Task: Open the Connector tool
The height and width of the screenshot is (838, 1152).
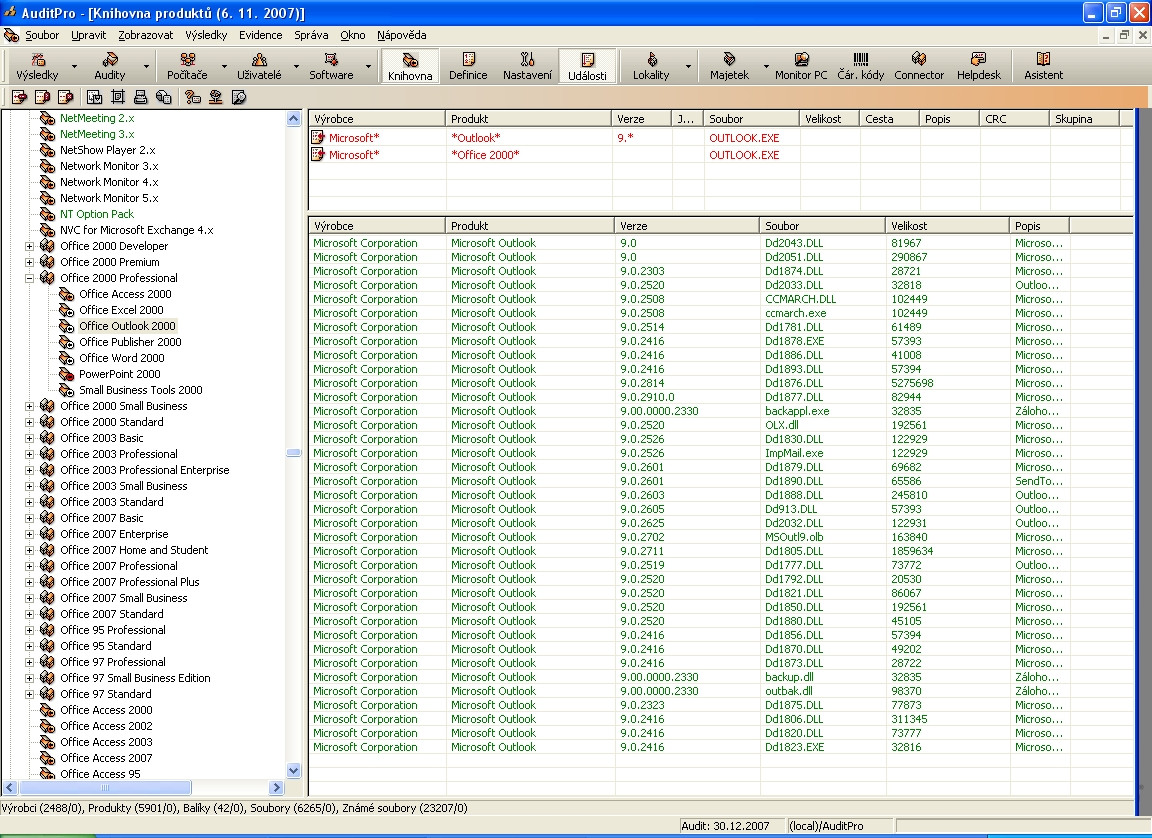Action: (x=918, y=66)
